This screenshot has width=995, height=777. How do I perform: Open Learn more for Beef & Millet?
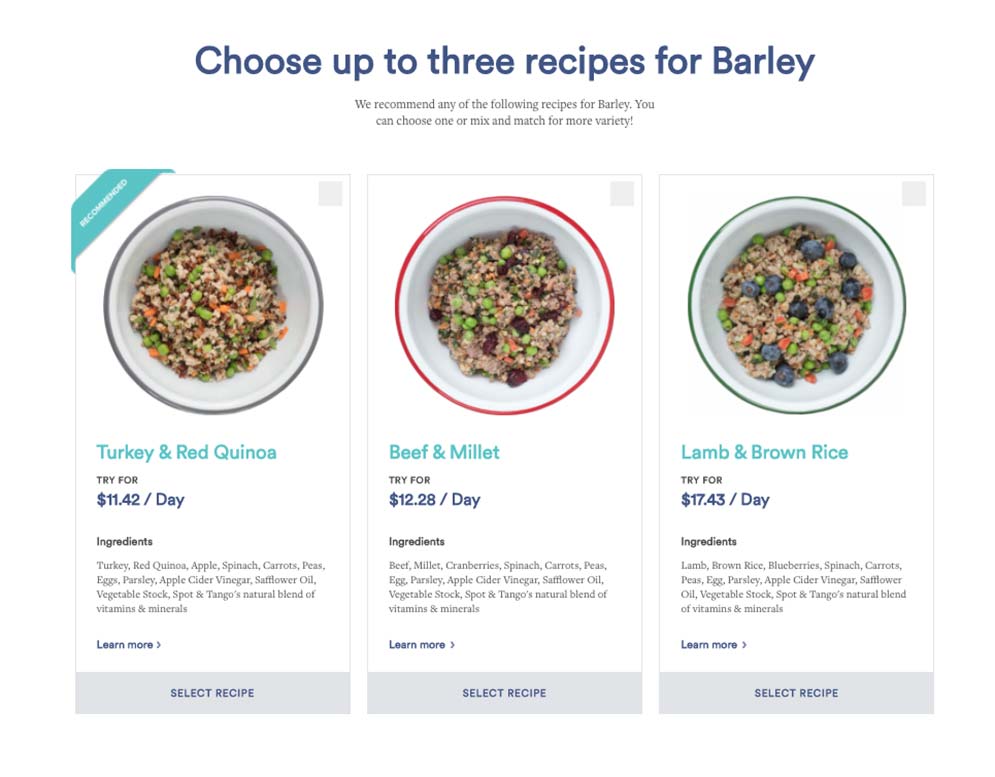click(421, 644)
